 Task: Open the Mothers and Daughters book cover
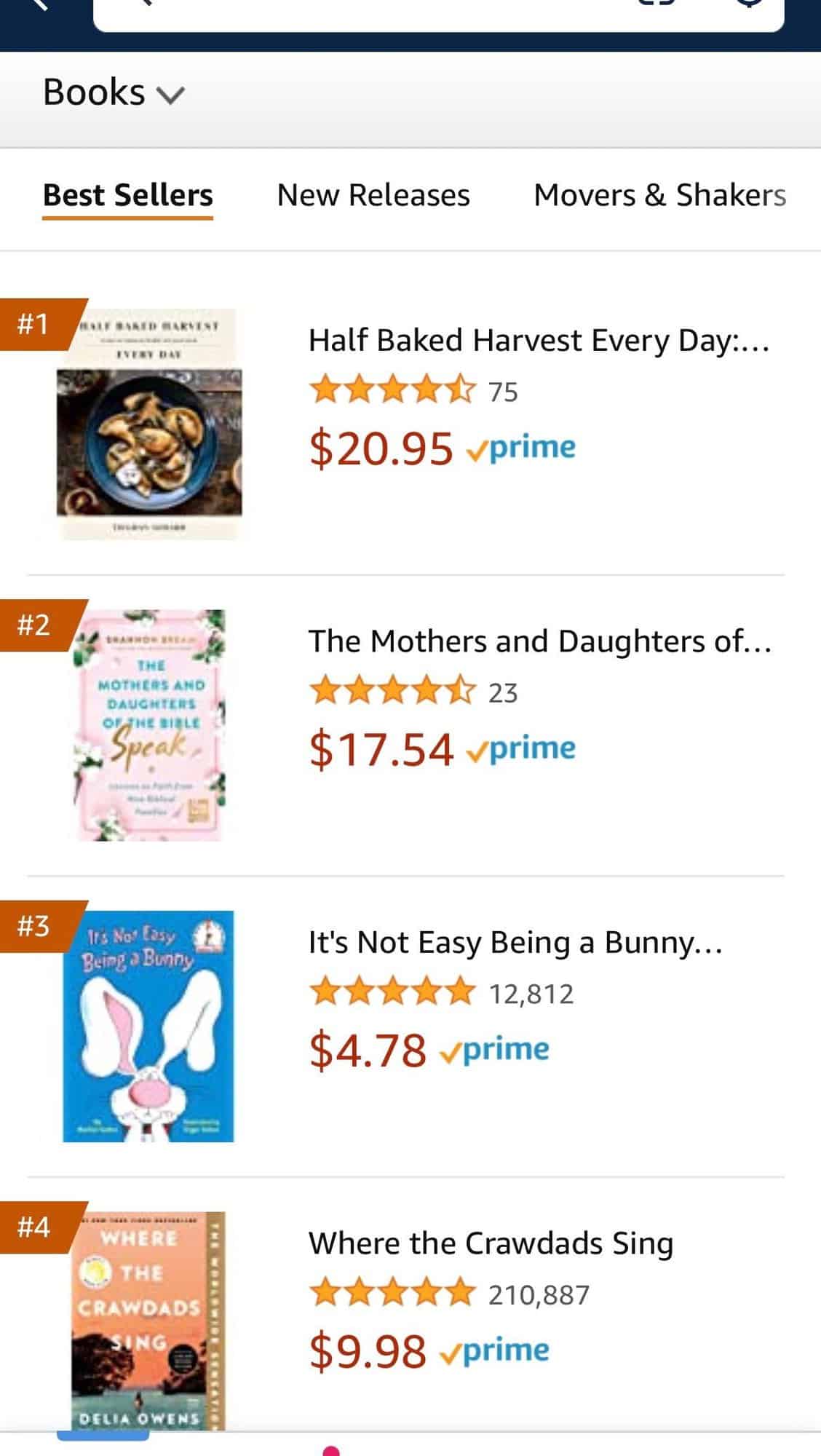click(149, 725)
